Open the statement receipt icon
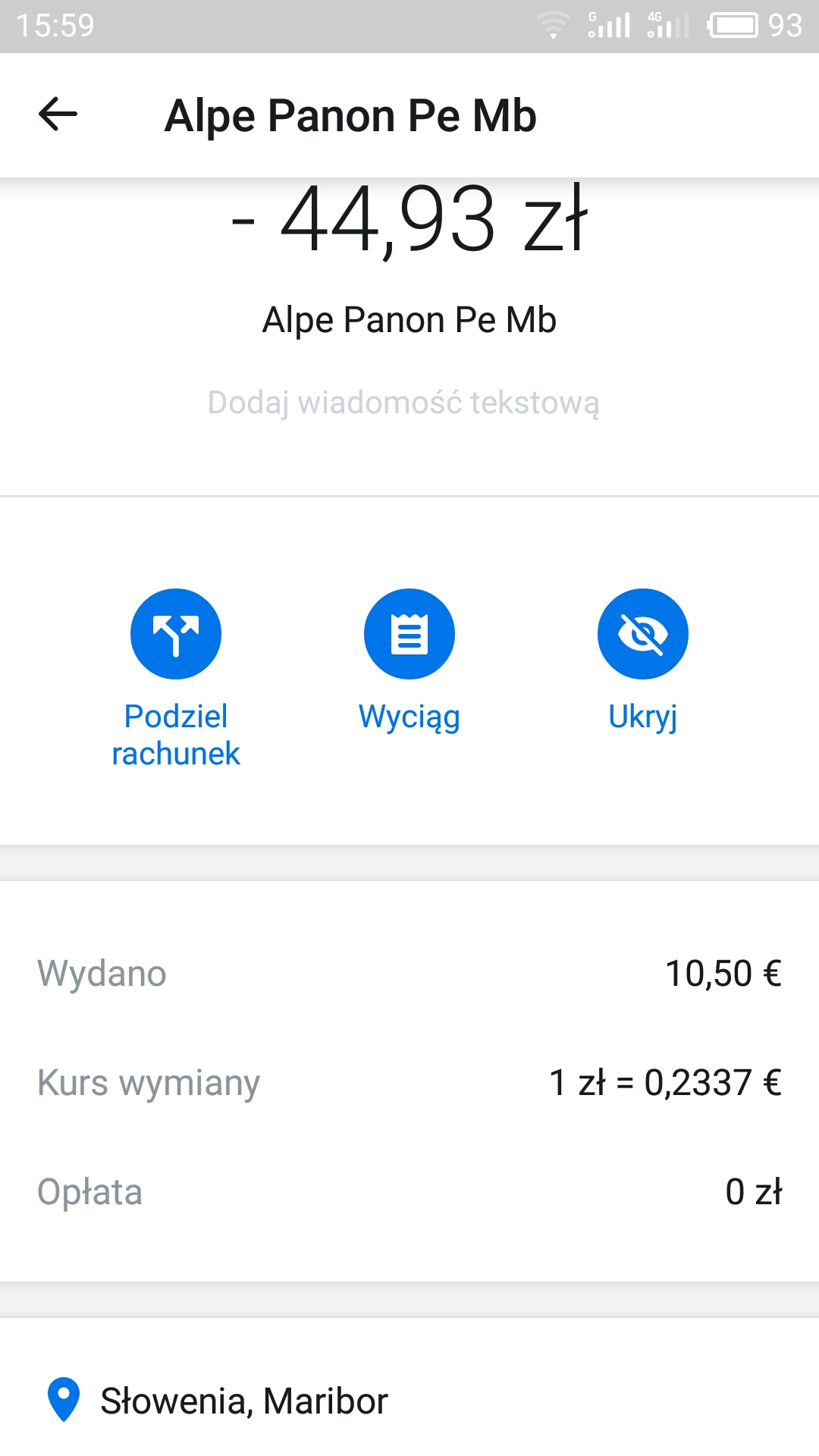 [409, 634]
